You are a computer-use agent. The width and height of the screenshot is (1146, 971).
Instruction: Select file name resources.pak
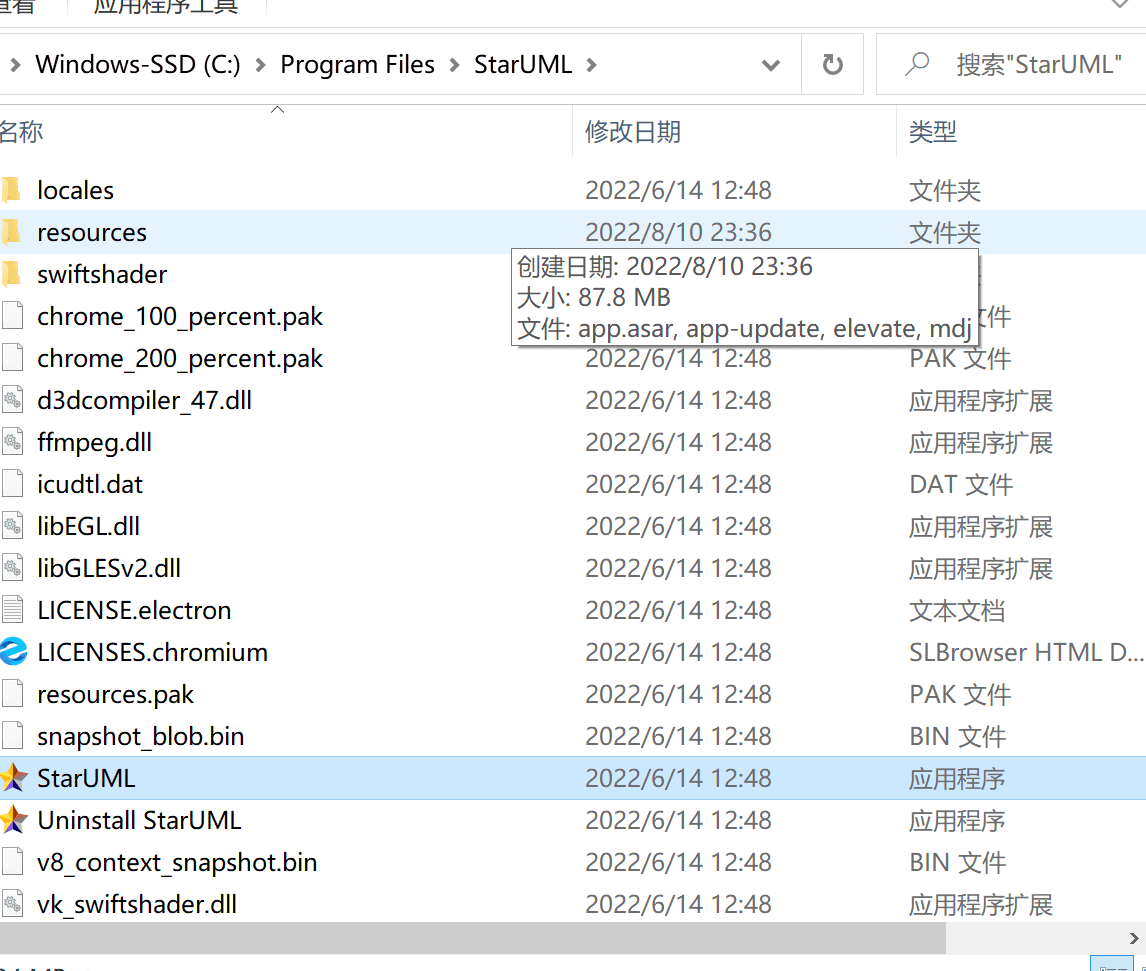point(115,694)
